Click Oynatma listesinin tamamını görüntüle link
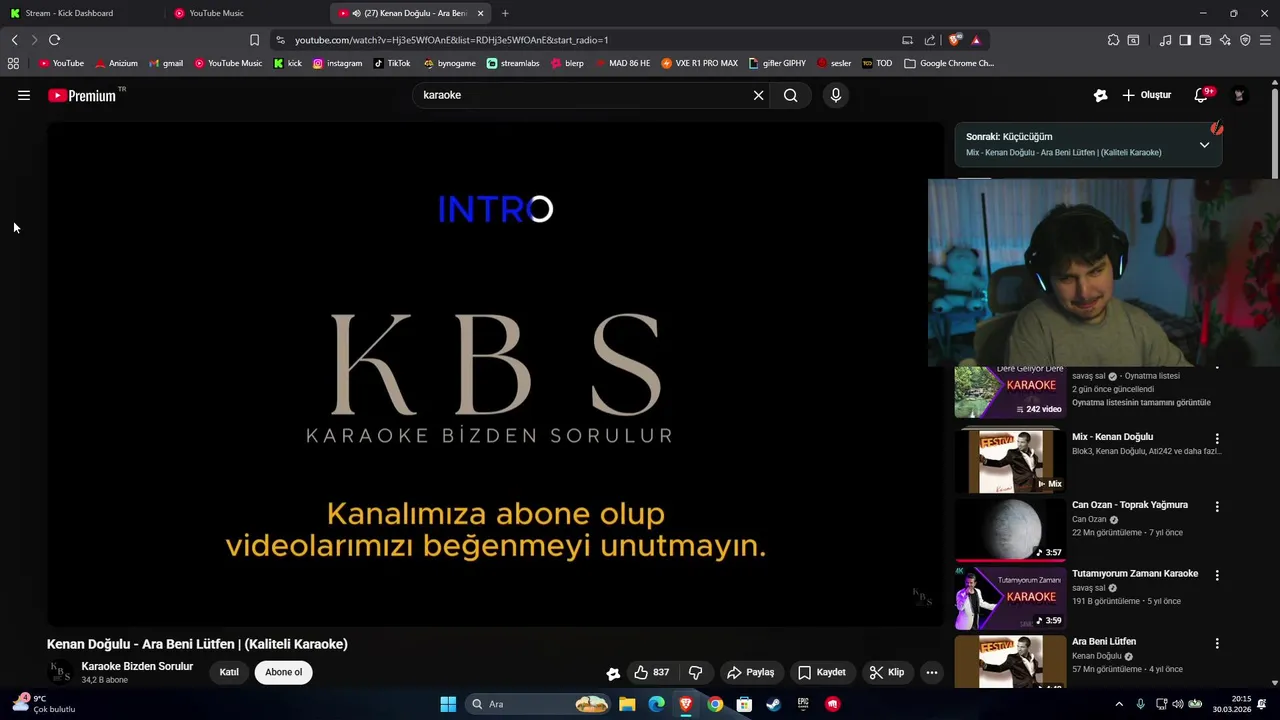This screenshot has height=720, width=1280. (1141, 402)
